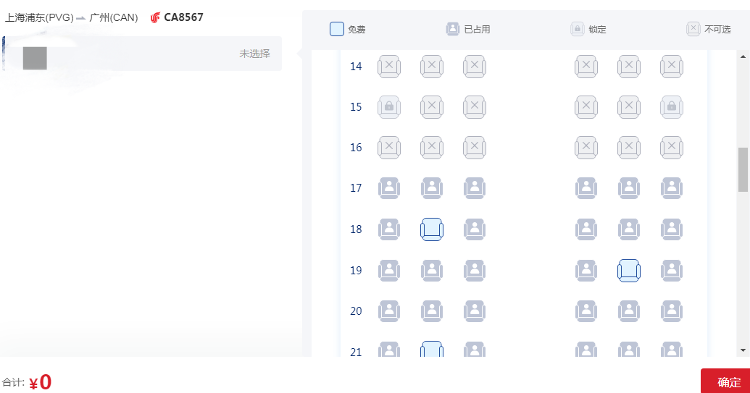
Task: Click the occupied leftmost seat in row 17
Action: [389, 188]
